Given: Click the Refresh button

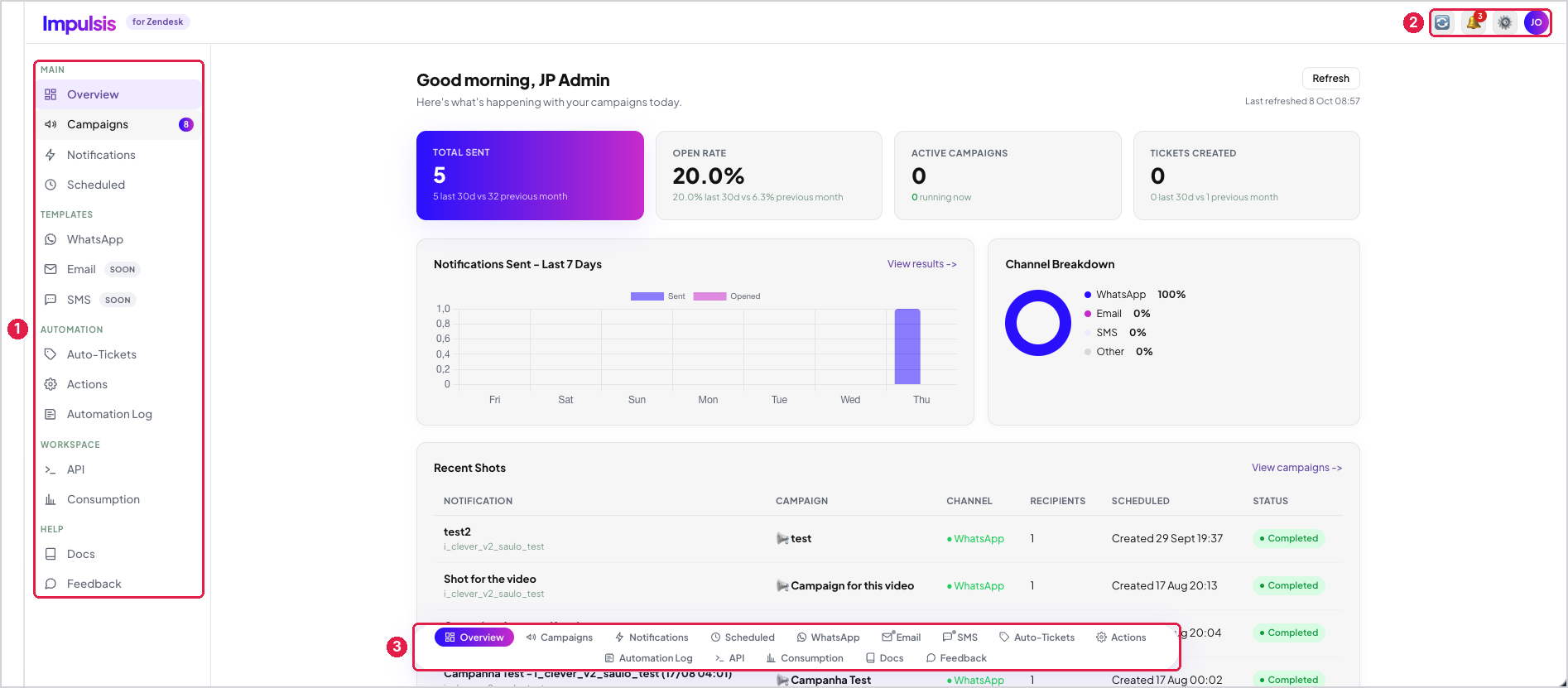Looking at the screenshot, I should [x=1330, y=79].
